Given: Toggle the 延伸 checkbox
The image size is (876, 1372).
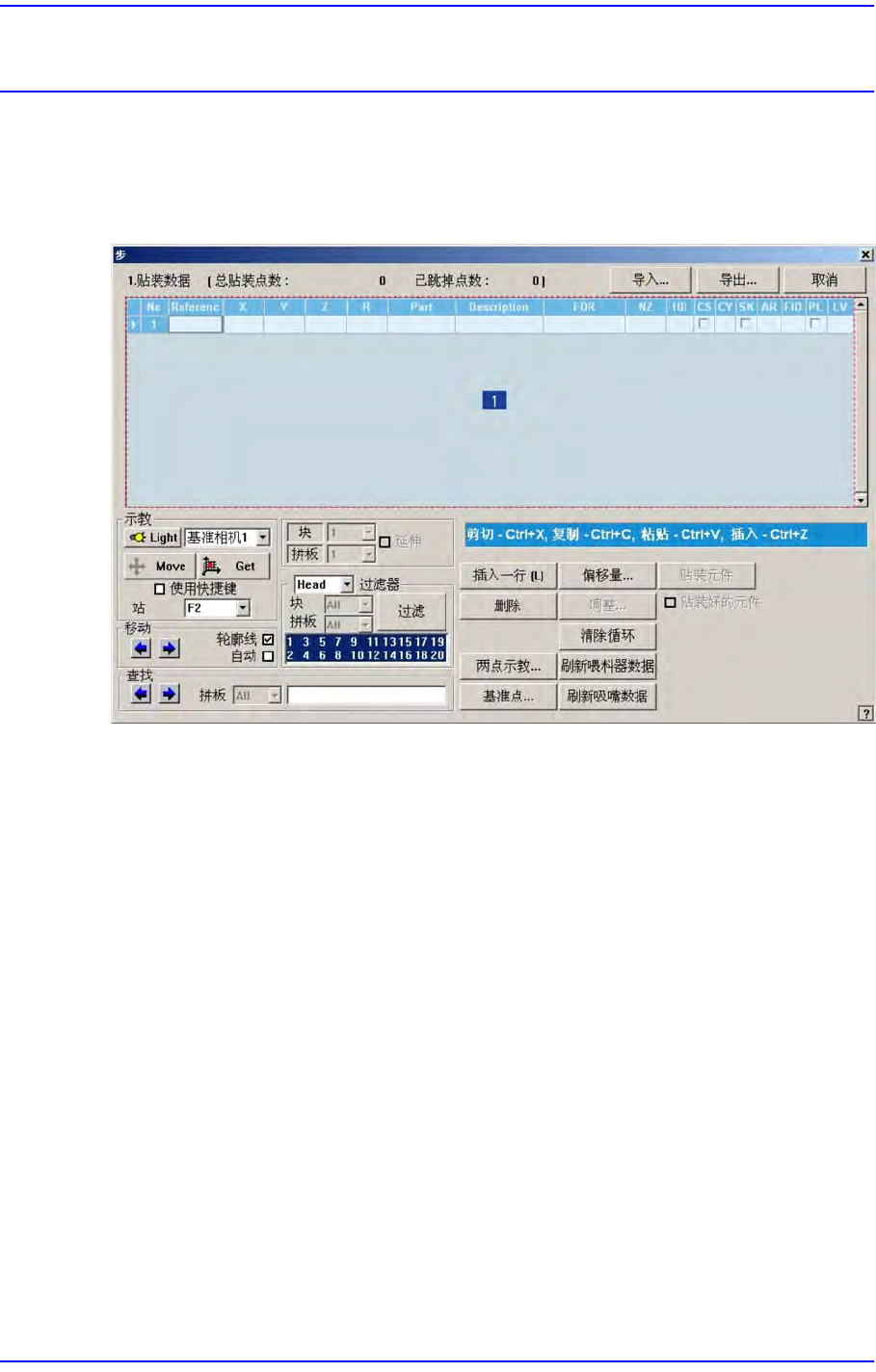Looking at the screenshot, I should click(385, 541).
